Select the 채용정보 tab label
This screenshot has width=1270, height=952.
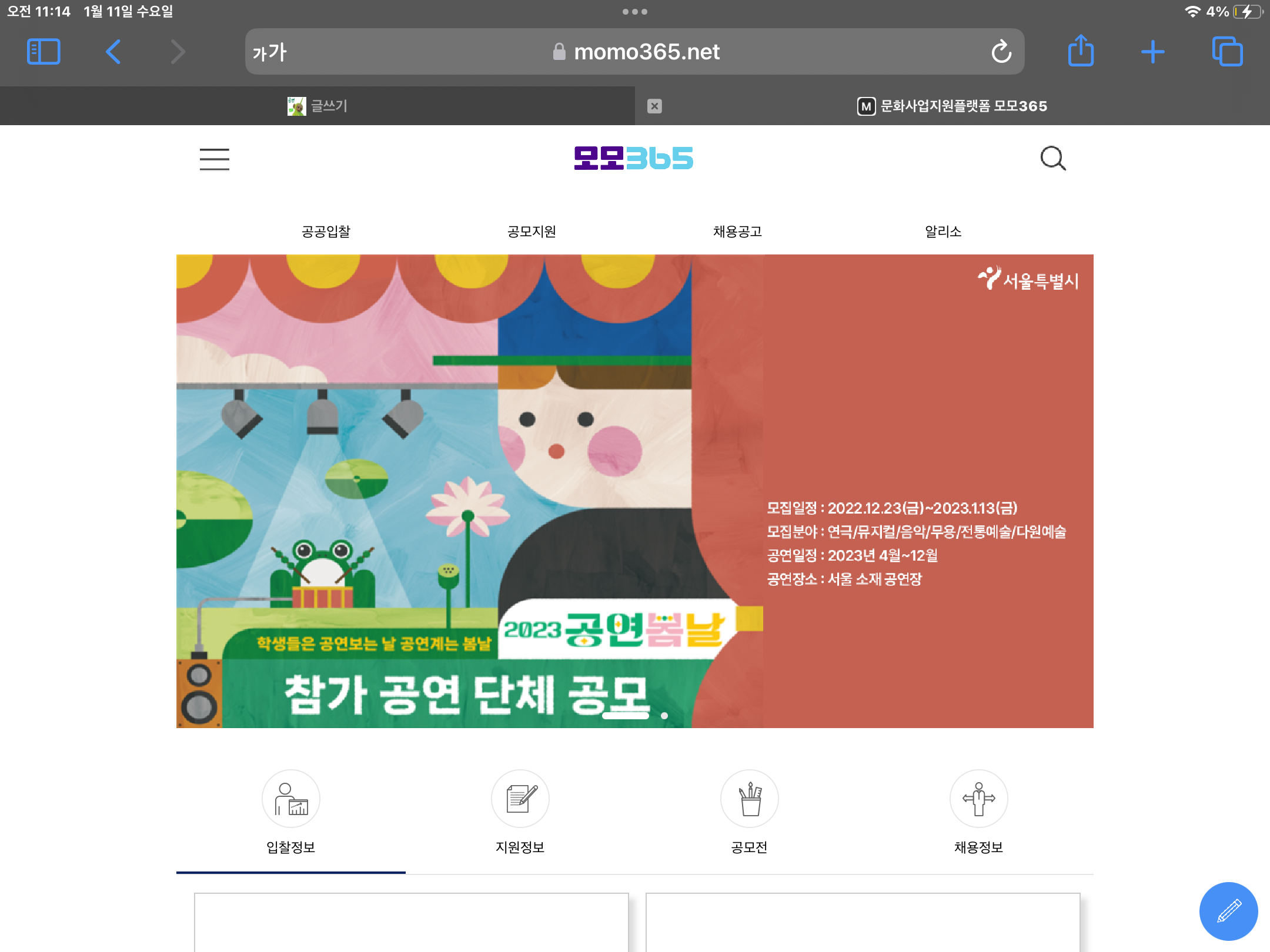979,847
